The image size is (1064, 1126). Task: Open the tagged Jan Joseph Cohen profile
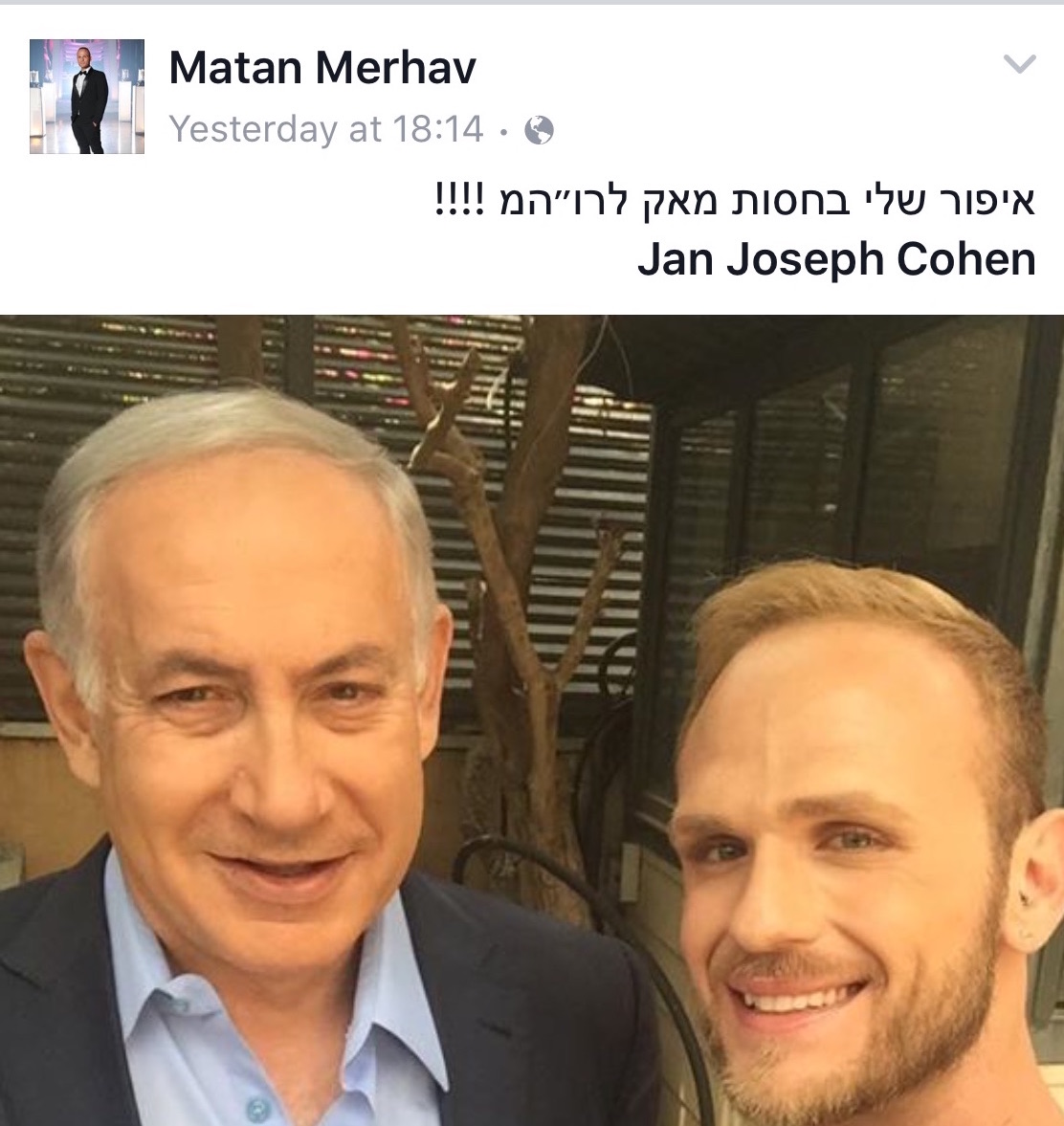pyautogui.click(x=836, y=259)
